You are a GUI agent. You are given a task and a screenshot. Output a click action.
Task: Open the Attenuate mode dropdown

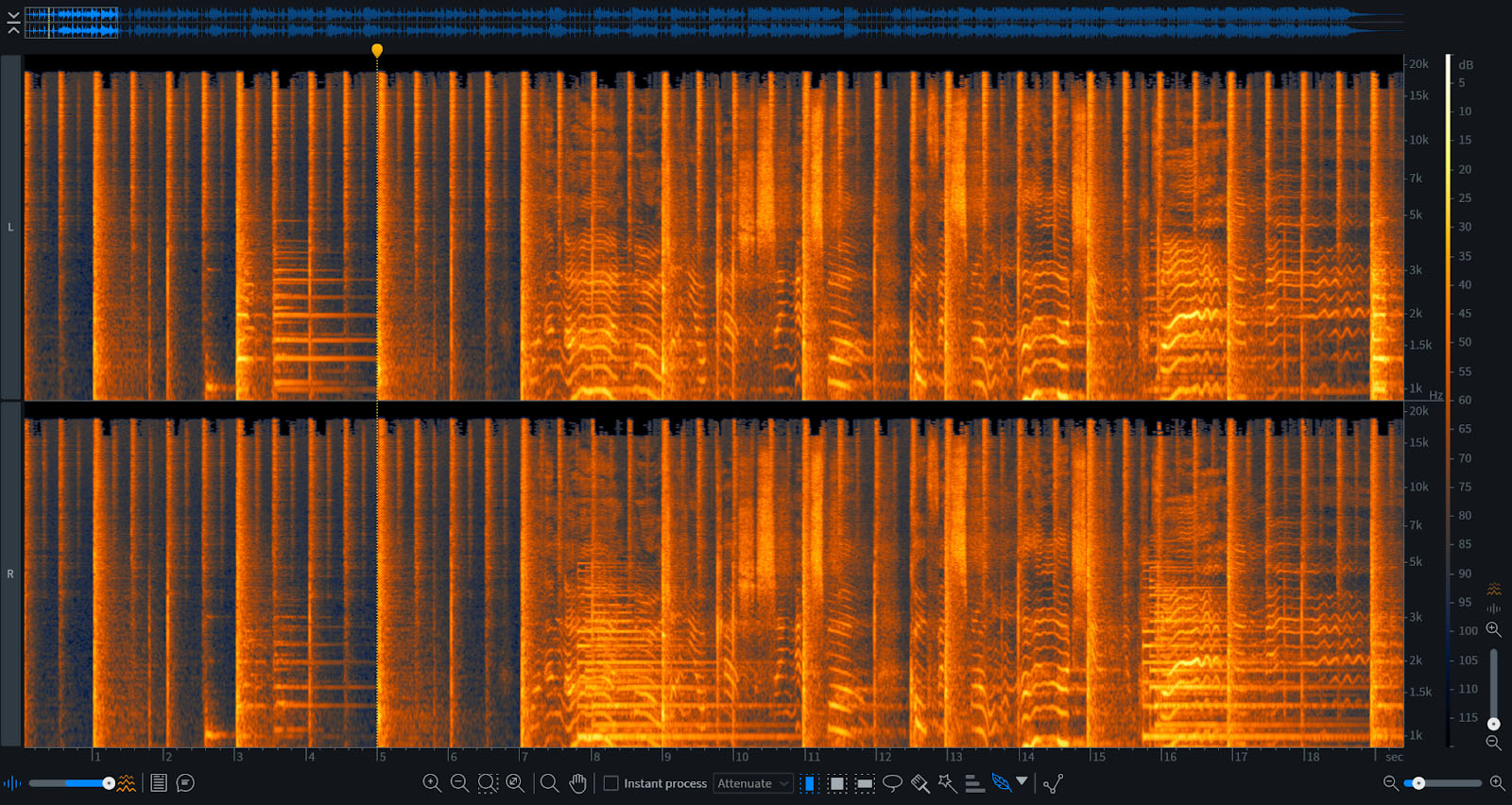pos(752,783)
